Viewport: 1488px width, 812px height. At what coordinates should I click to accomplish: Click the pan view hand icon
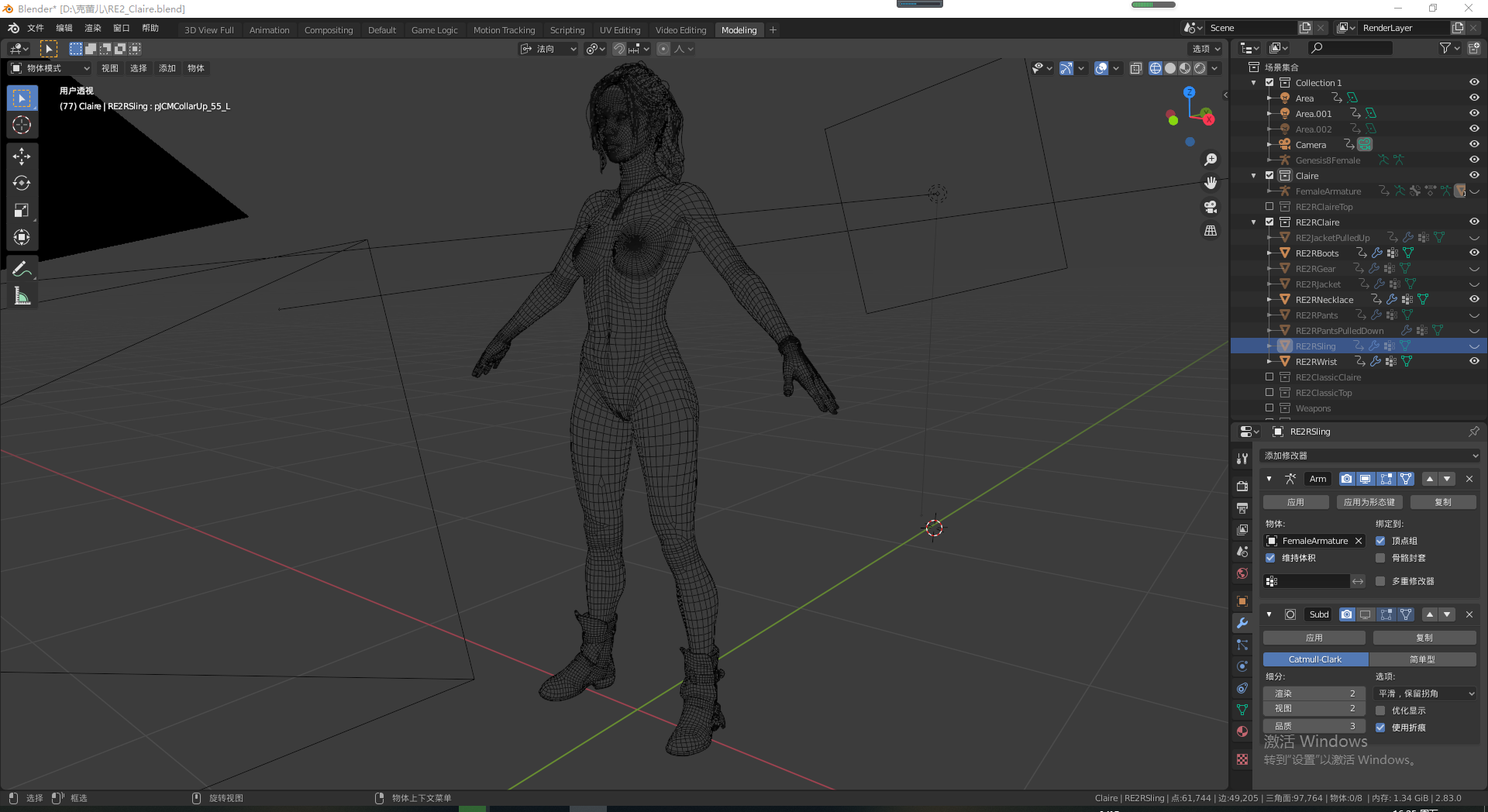pos(1211,183)
